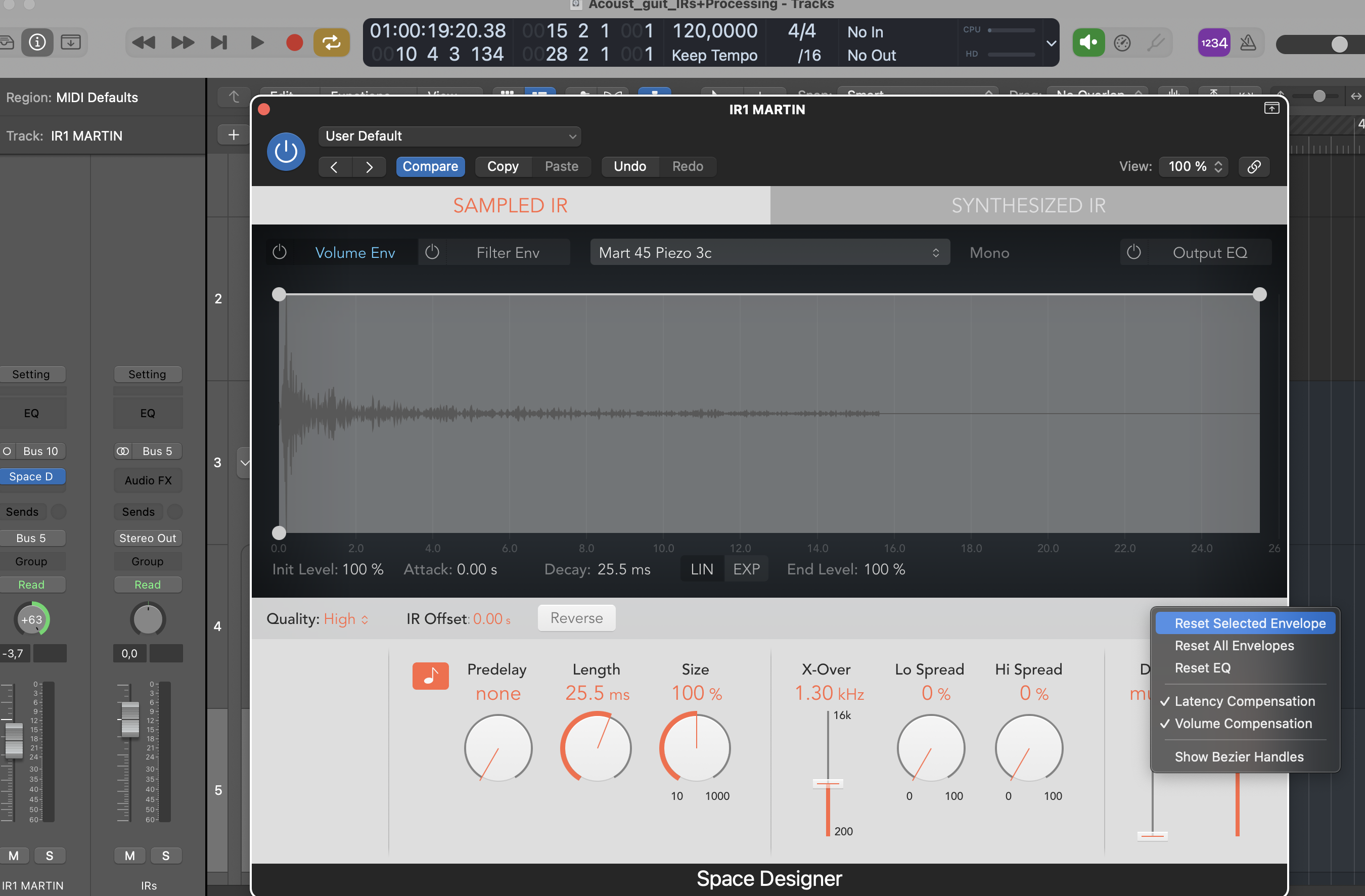The width and height of the screenshot is (1365, 896).
Task: Toggle the Volume Env power switch
Action: tap(279, 252)
